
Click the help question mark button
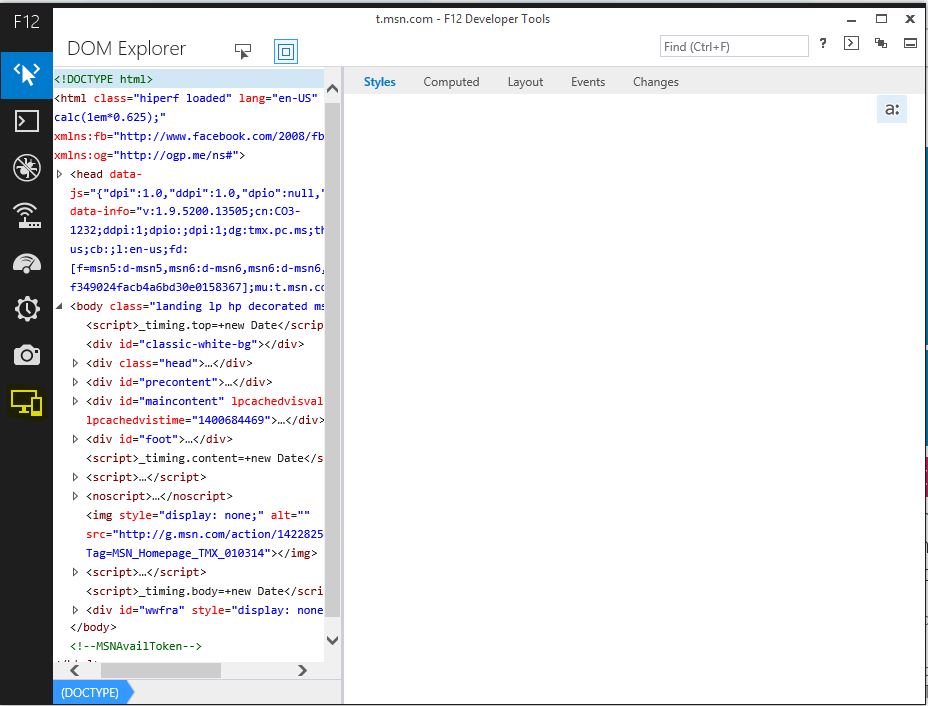(823, 44)
